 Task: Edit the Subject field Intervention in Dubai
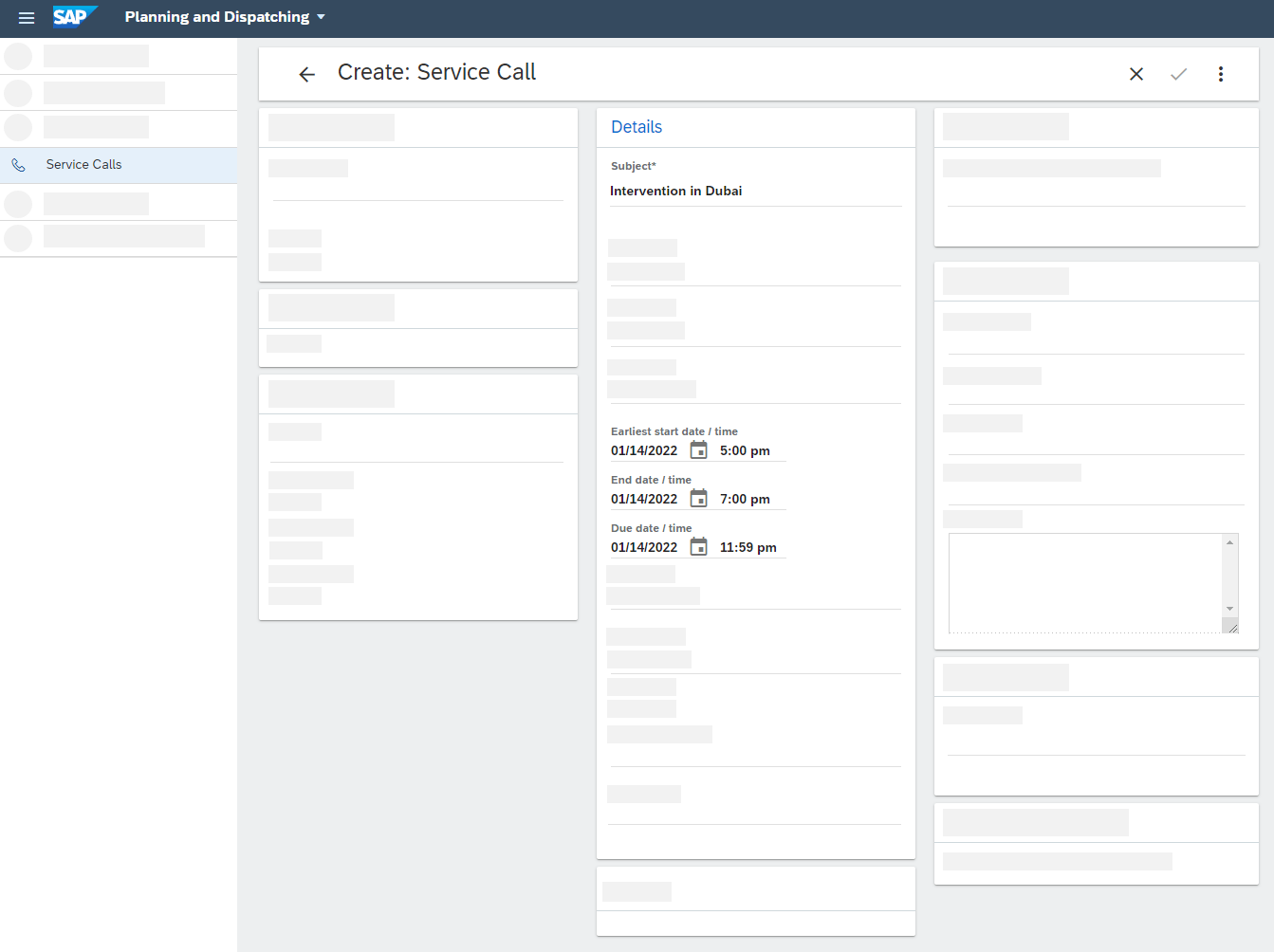676,191
